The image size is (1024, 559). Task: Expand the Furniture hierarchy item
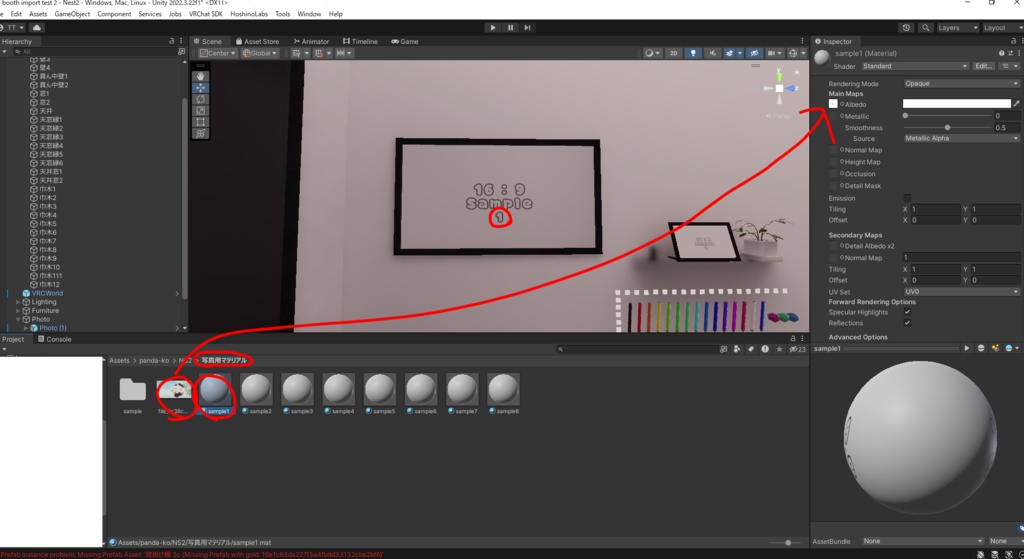[x=18, y=311]
